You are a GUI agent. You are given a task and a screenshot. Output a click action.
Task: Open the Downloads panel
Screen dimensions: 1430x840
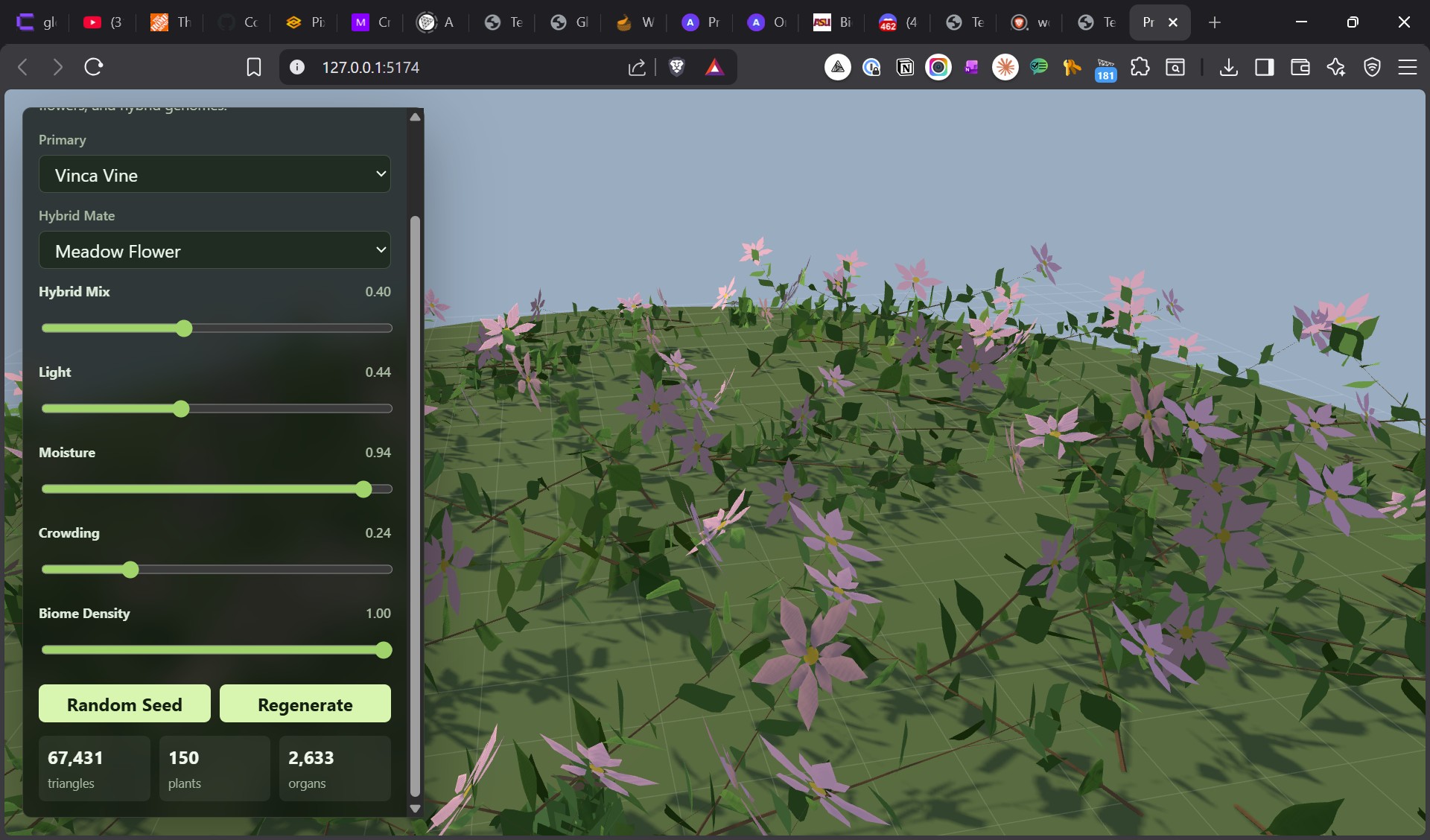(x=1229, y=67)
